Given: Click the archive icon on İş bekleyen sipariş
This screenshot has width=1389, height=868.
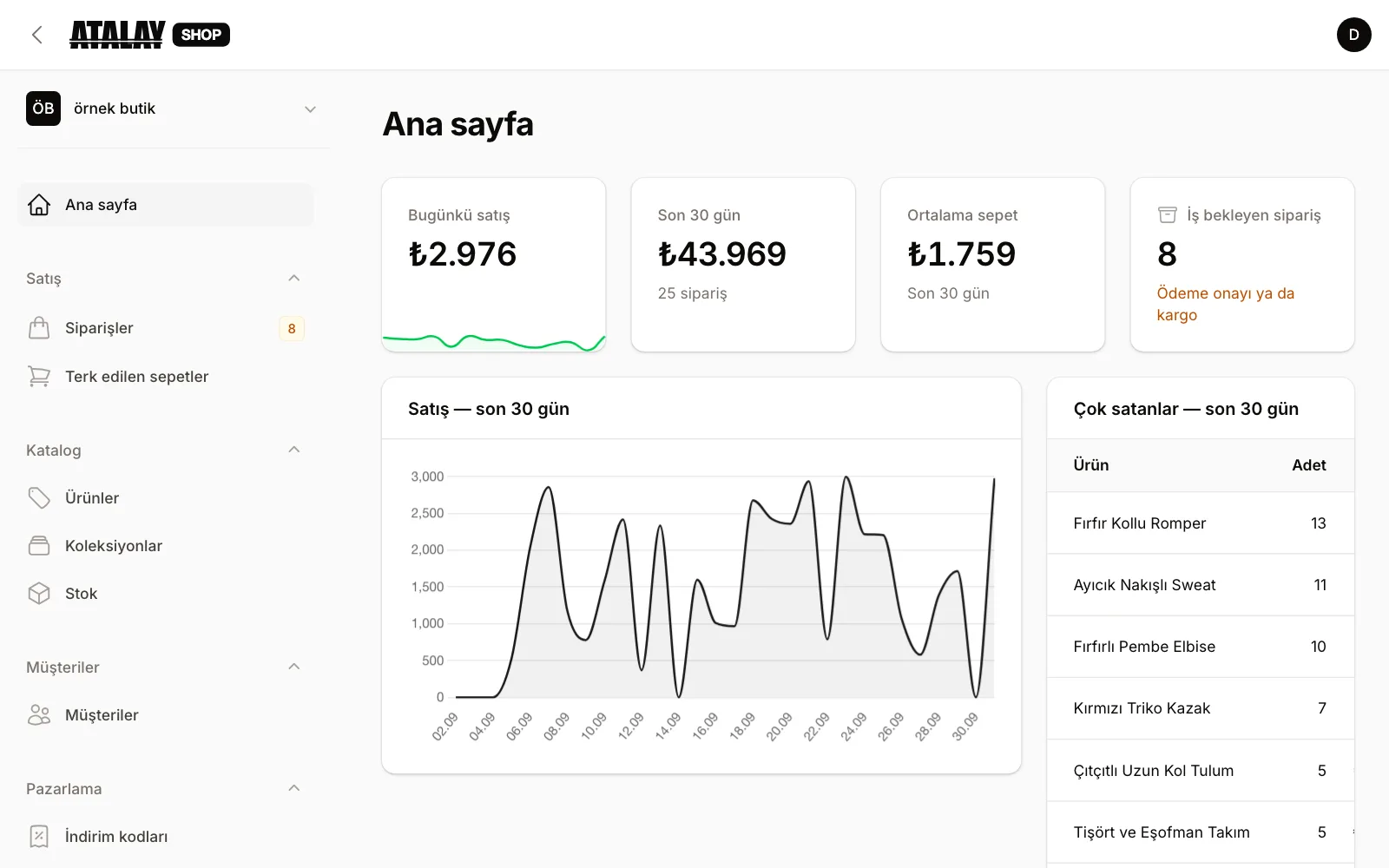Looking at the screenshot, I should 1168,214.
